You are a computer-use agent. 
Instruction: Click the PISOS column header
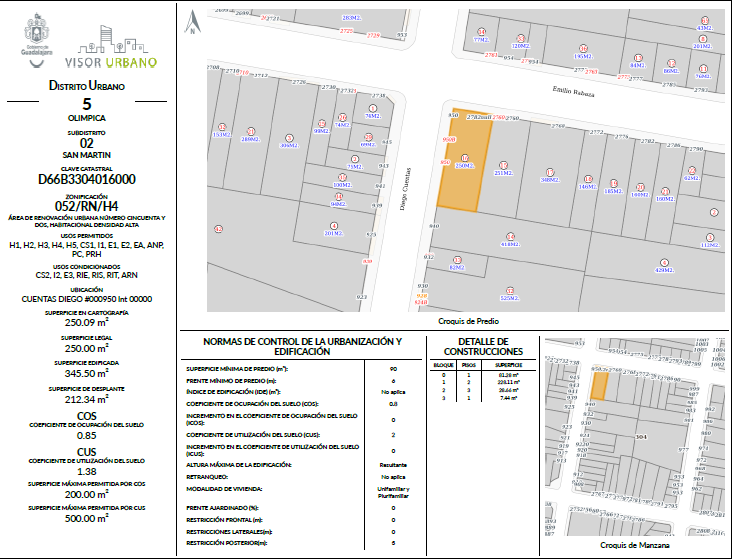[469, 365]
